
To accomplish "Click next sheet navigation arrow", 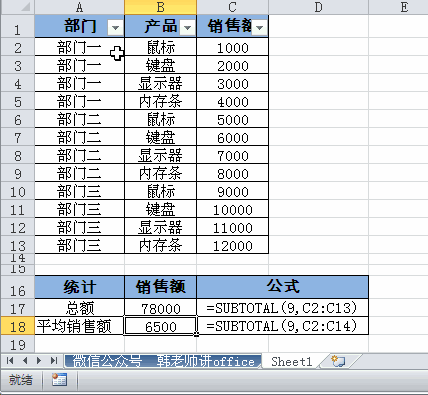I will point(39,360).
